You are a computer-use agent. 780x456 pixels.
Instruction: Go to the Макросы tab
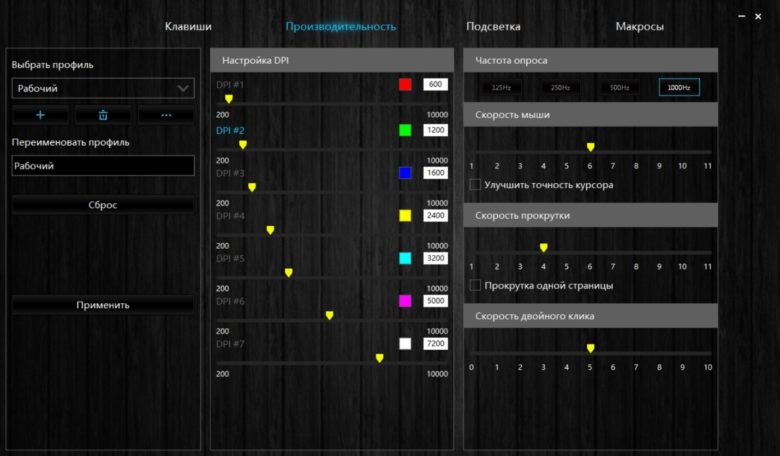tap(639, 26)
